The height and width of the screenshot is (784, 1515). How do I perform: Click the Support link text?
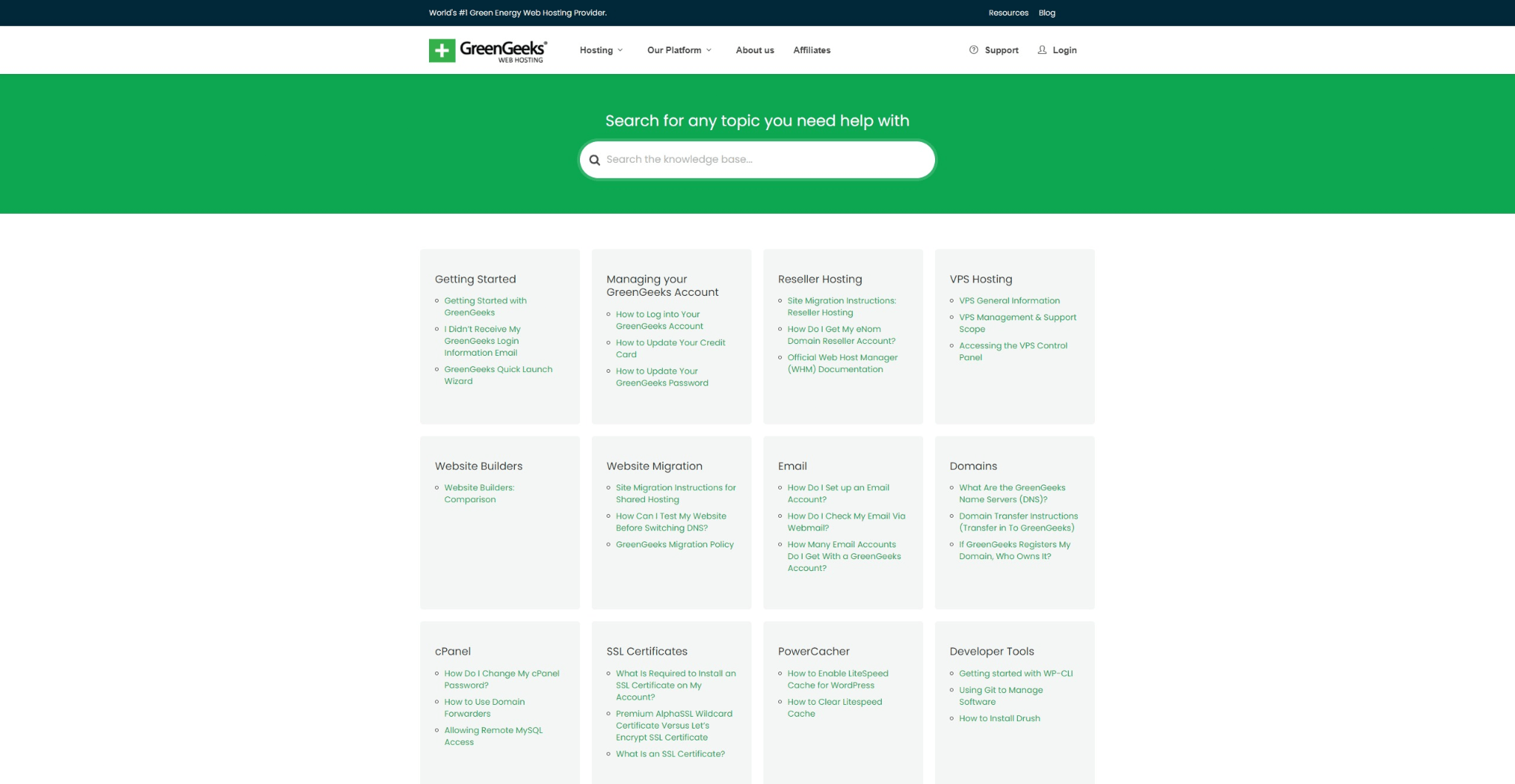(1002, 50)
